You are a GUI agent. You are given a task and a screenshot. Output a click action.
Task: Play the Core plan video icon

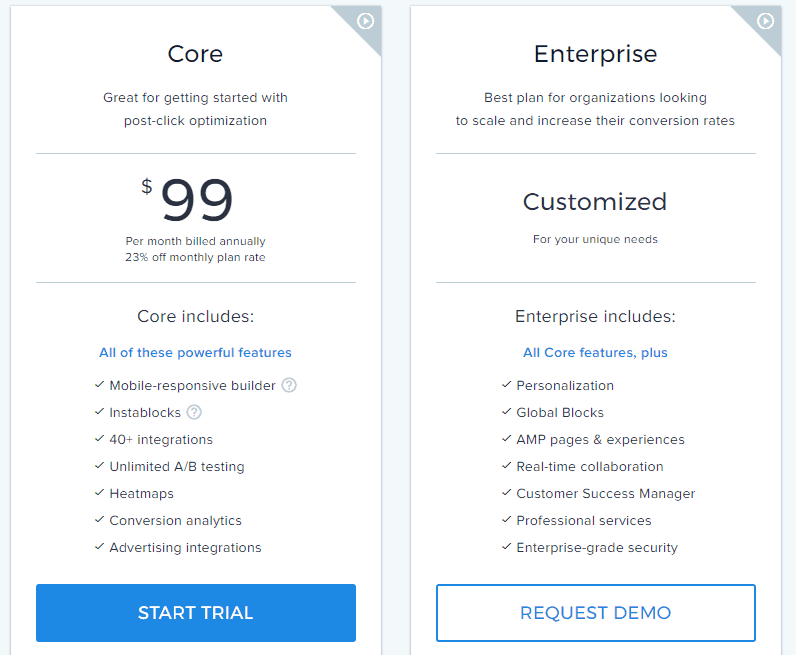[365, 21]
